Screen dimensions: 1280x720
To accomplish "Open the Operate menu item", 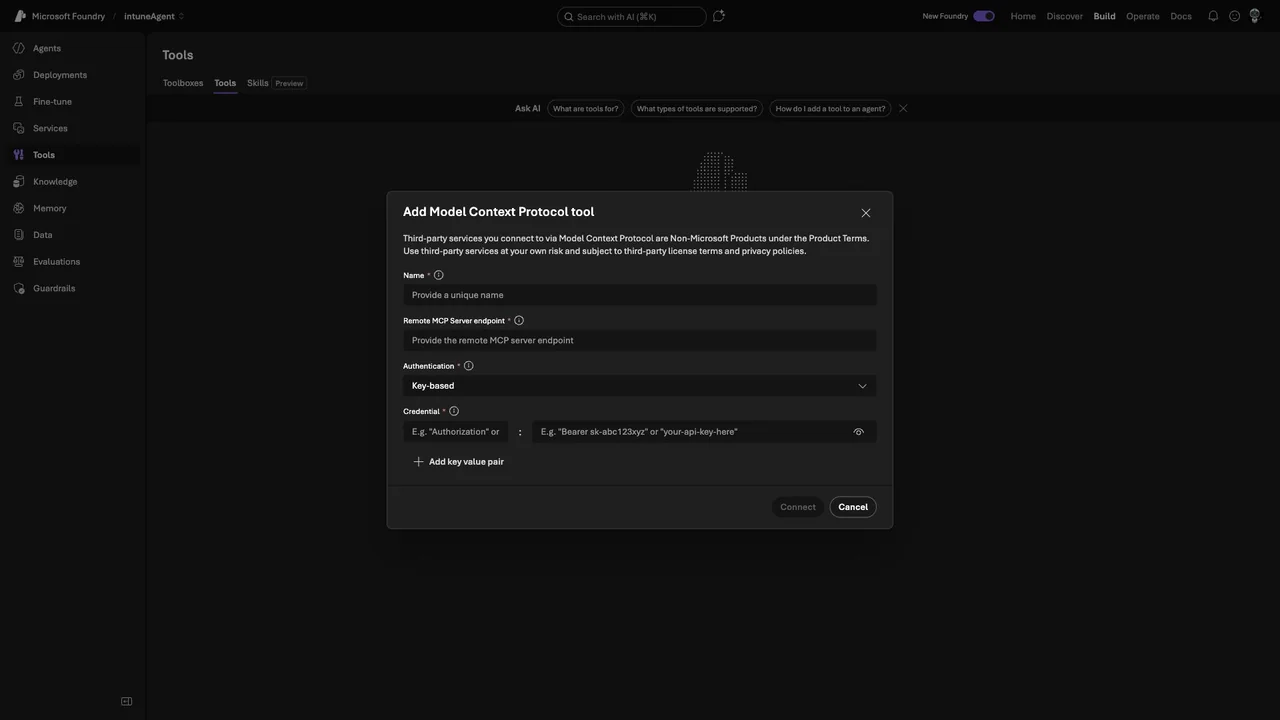I will click(x=1143, y=16).
